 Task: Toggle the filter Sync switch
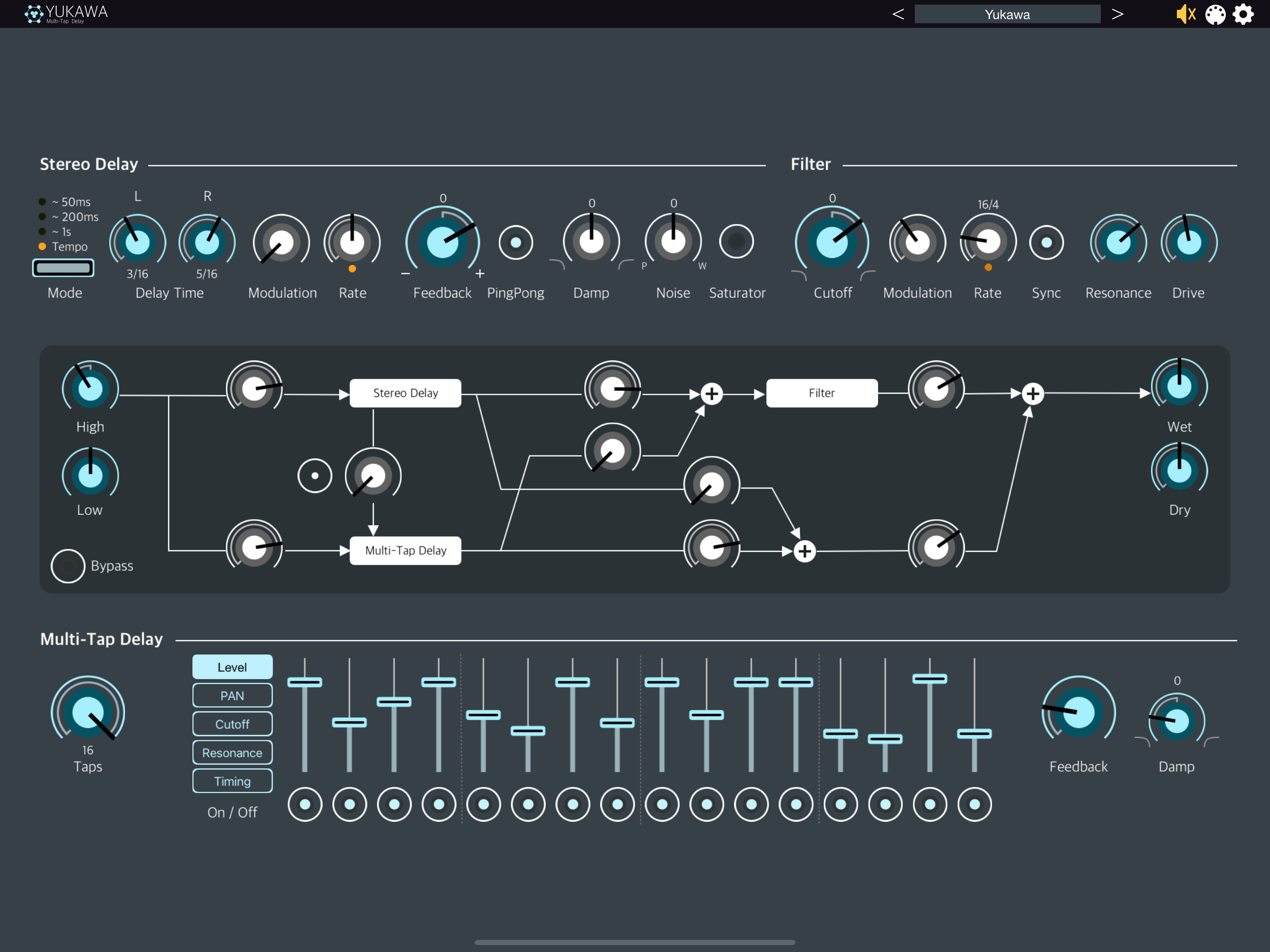point(1046,242)
